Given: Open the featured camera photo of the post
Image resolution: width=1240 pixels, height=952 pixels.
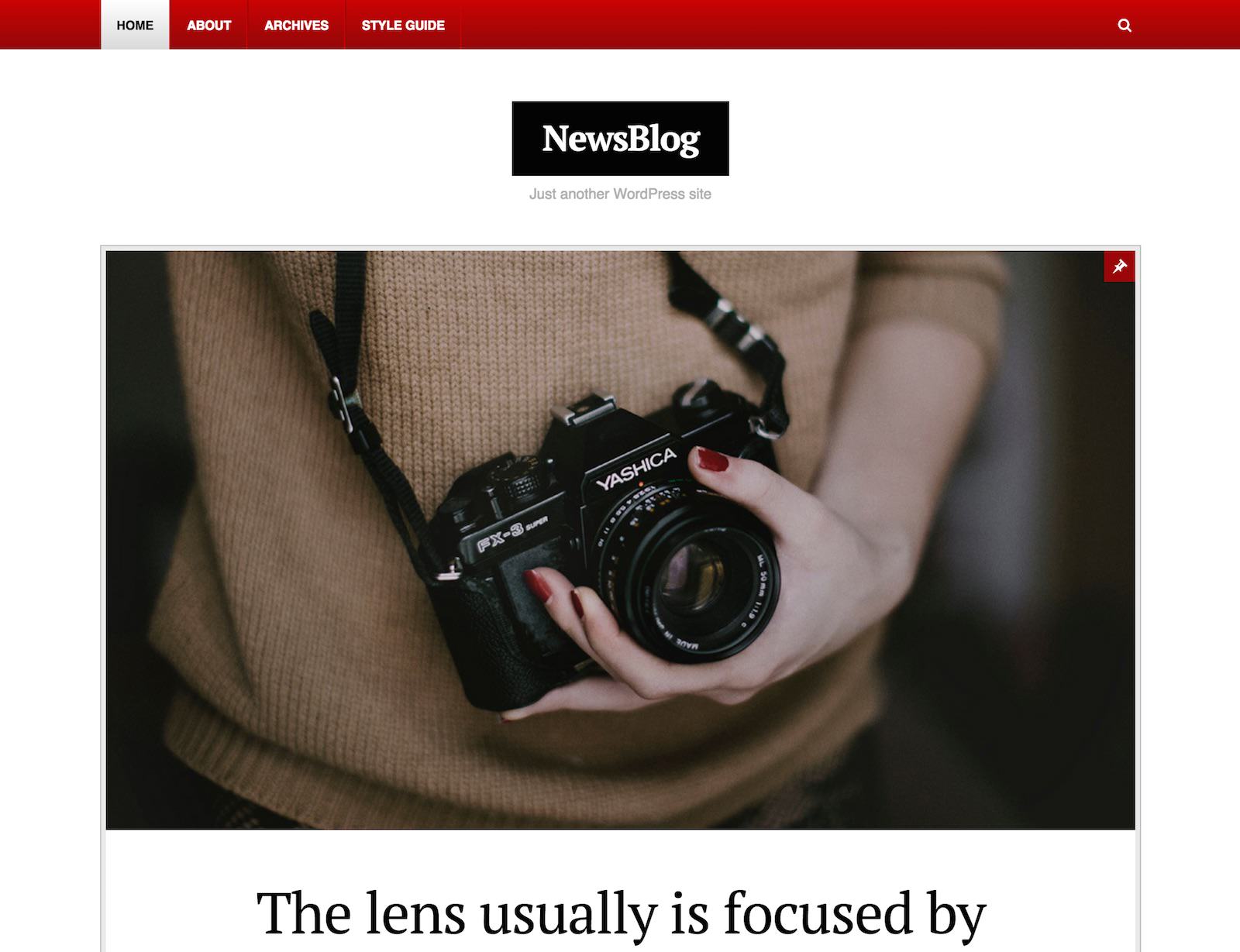Looking at the screenshot, I should pos(620,540).
